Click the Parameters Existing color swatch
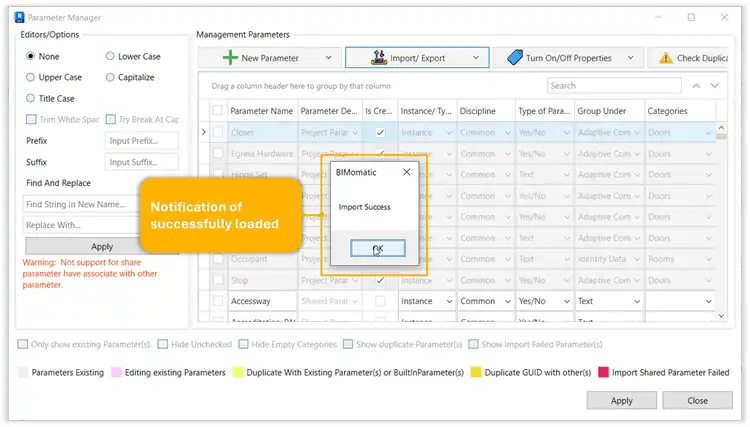The width and height of the screenshot is (750, 427). pyautogui.click(x=22, y=372)
